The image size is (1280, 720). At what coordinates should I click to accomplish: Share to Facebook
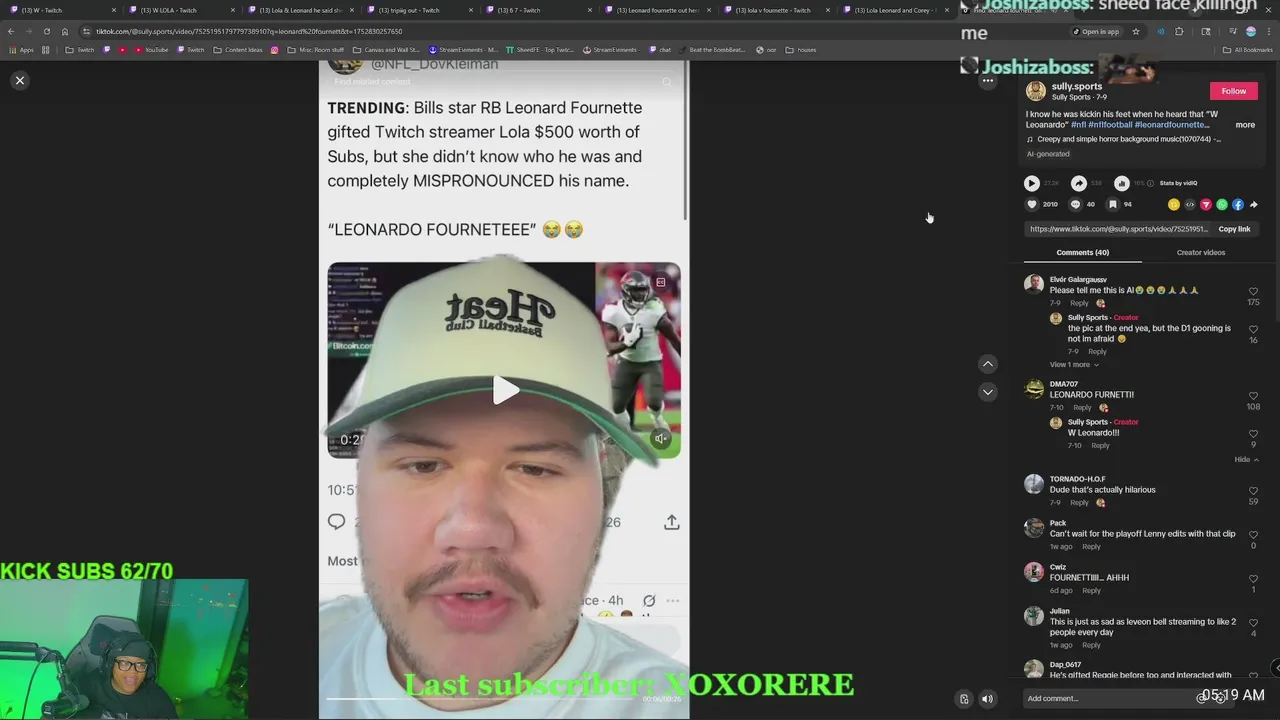[x=1238, y=204]
